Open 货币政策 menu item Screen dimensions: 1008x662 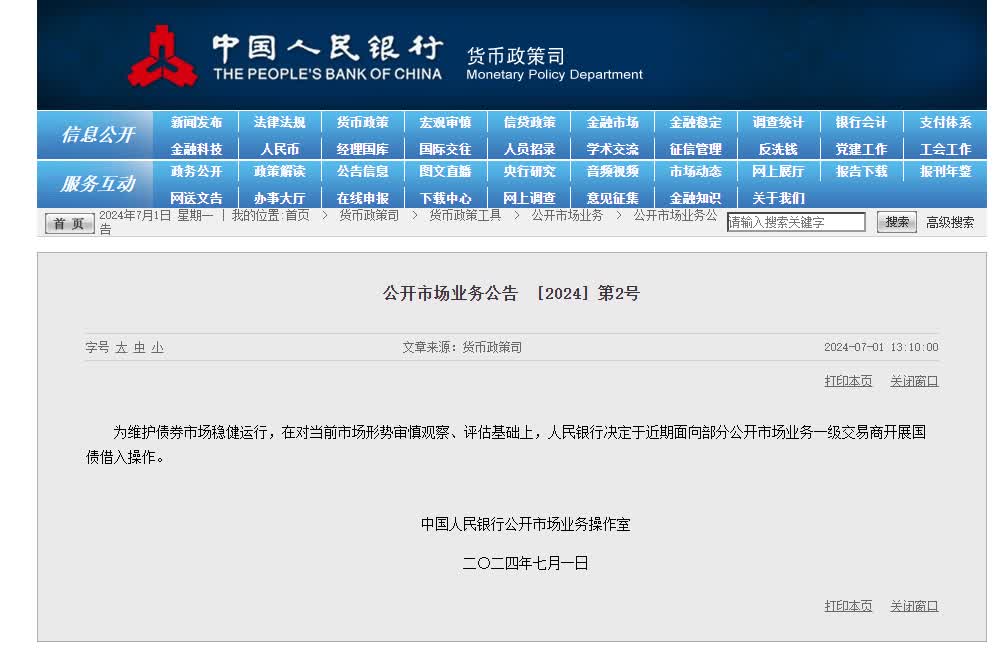tap(363, 122)
